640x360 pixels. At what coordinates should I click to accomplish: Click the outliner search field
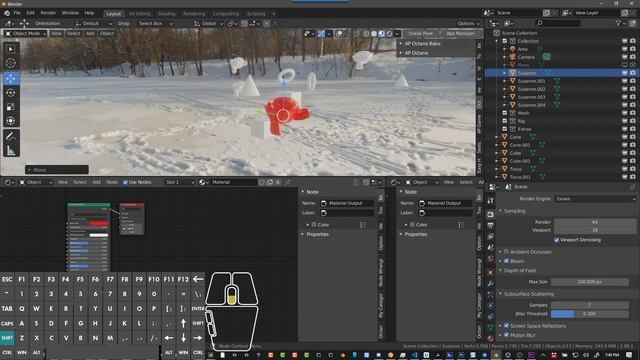coord(557,23)
